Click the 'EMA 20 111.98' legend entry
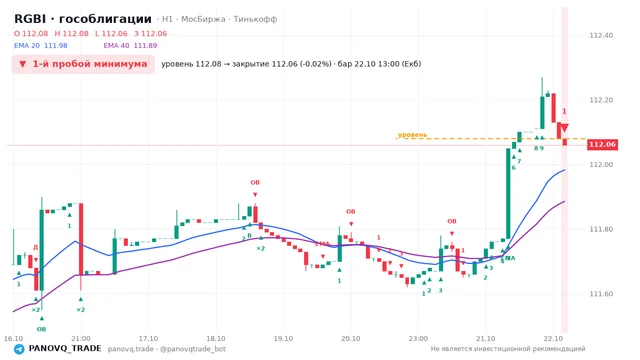640x360 pixels. [x=41, y=46]
